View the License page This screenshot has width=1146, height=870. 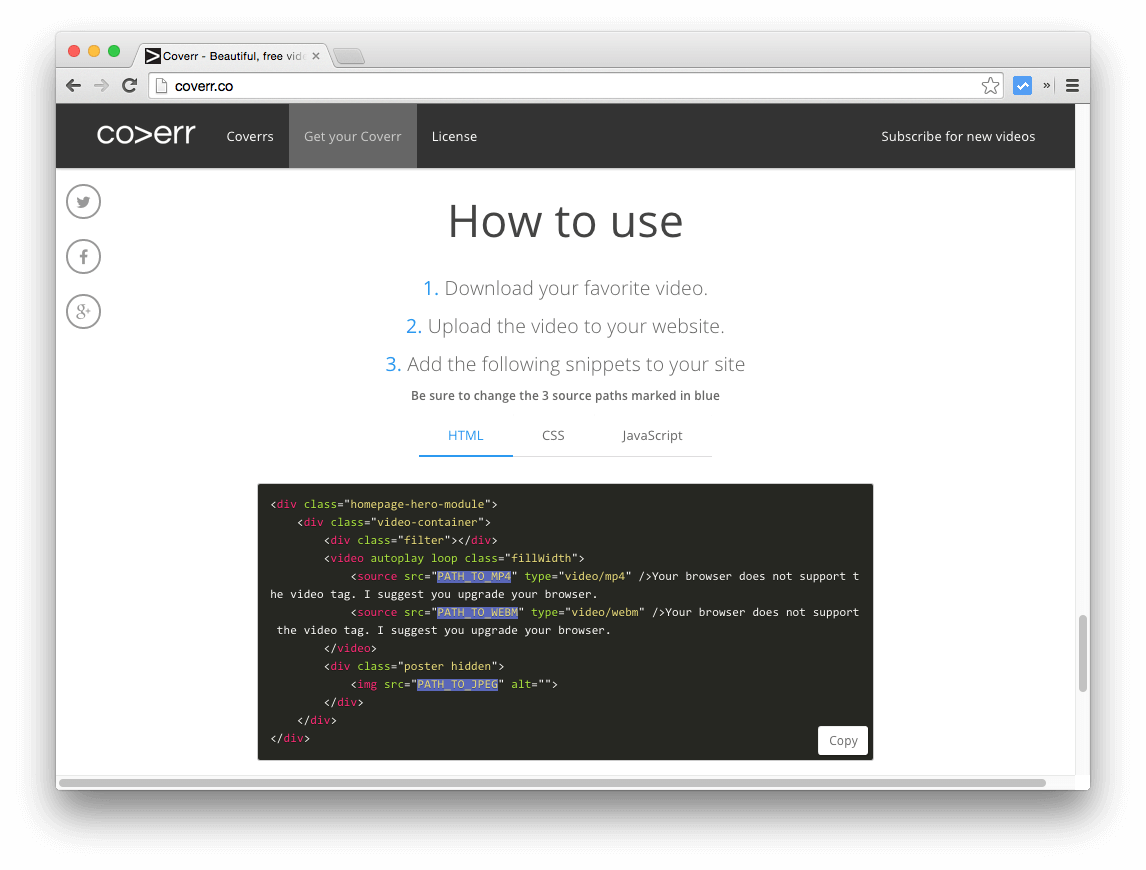pyautogui.click(x=455, y=136)
